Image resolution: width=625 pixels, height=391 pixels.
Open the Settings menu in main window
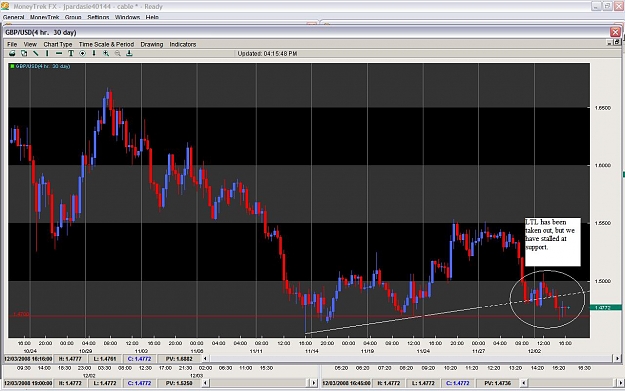[x=98, y=17]
